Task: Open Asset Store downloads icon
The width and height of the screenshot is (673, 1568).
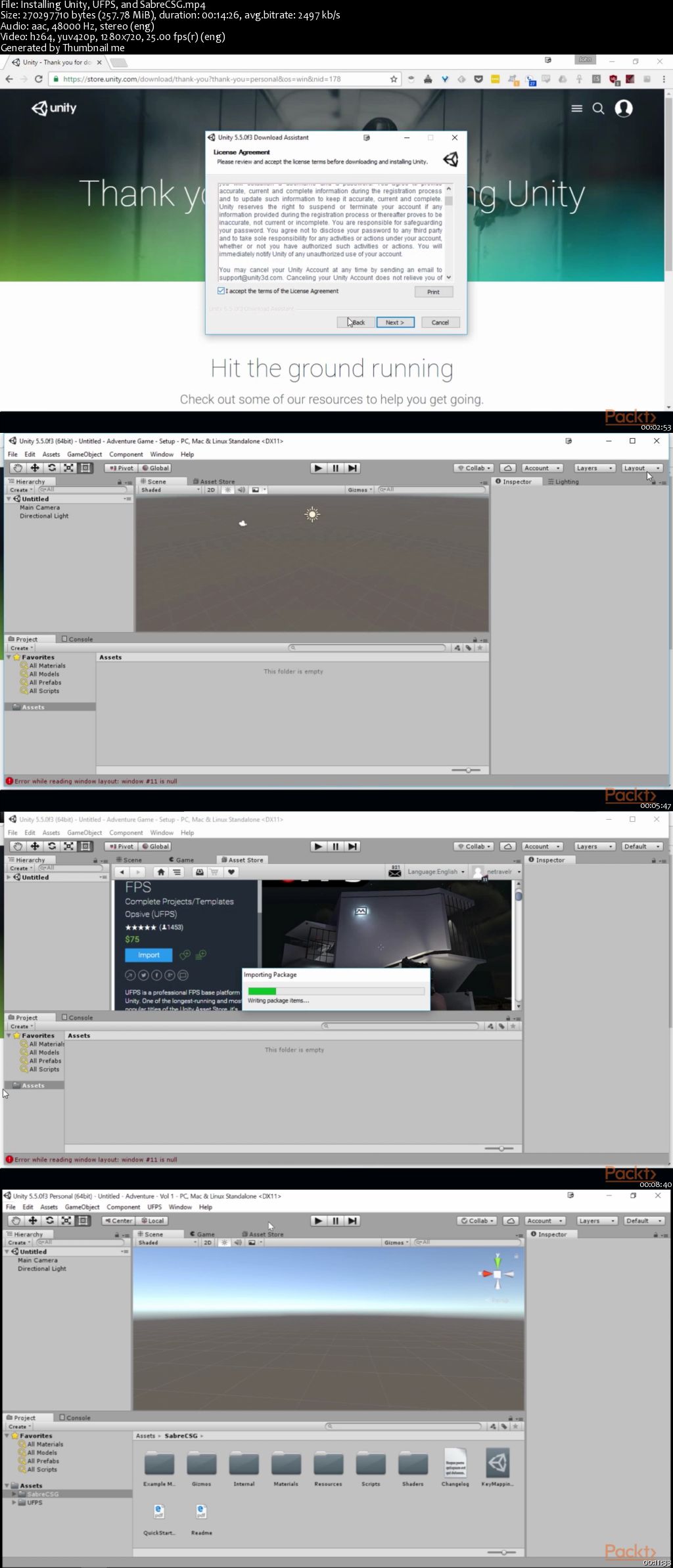Action: pos(199,872)
